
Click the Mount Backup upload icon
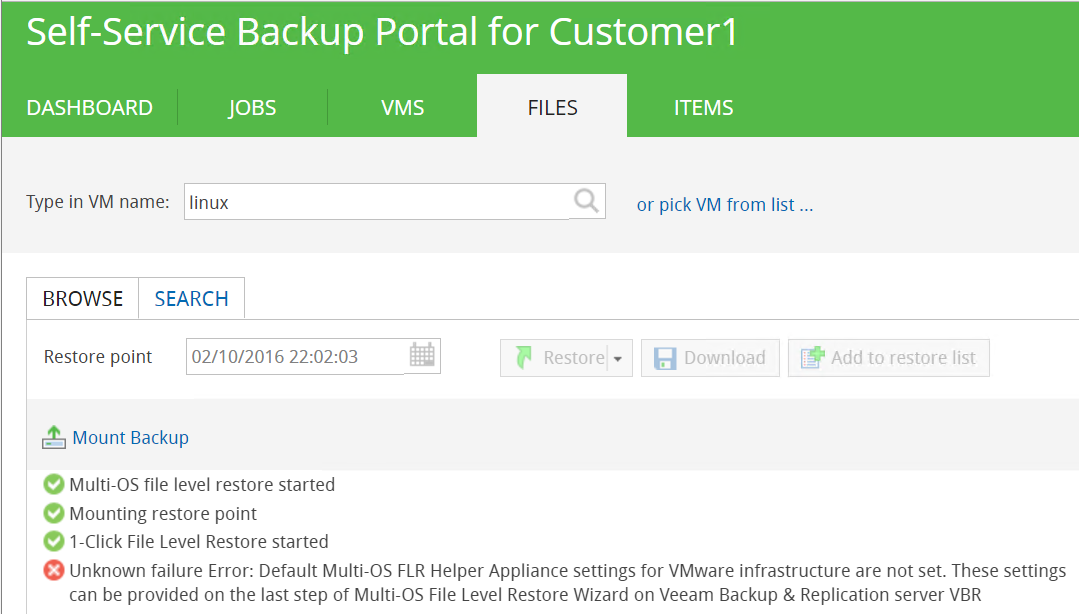tap(54, 438)
